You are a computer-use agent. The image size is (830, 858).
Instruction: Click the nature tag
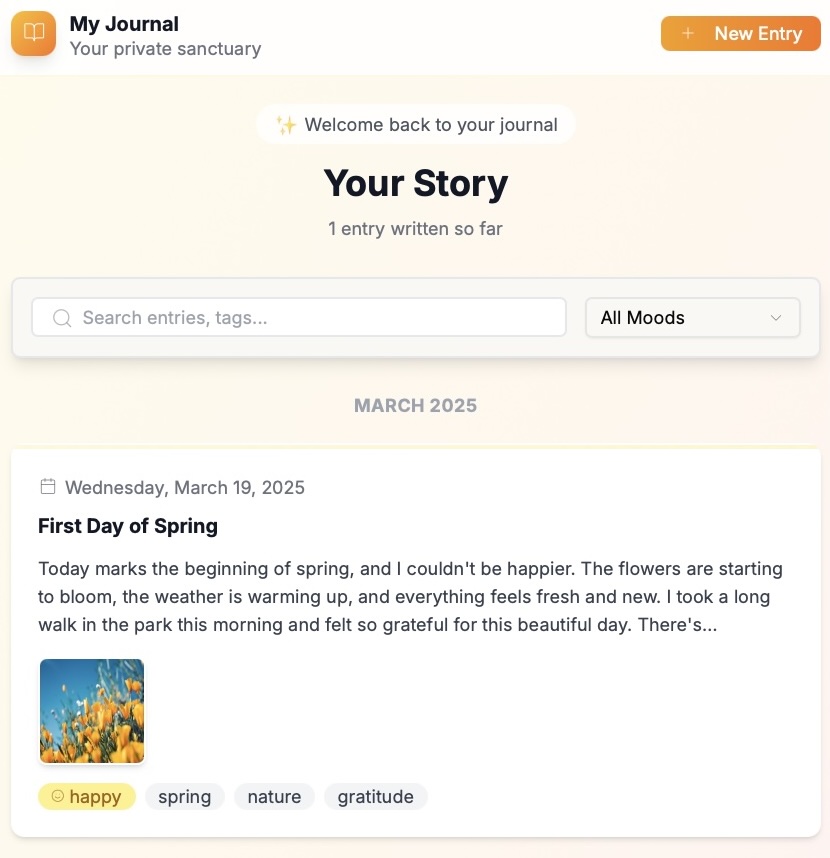pyautogui.click(x=274, y=796)
